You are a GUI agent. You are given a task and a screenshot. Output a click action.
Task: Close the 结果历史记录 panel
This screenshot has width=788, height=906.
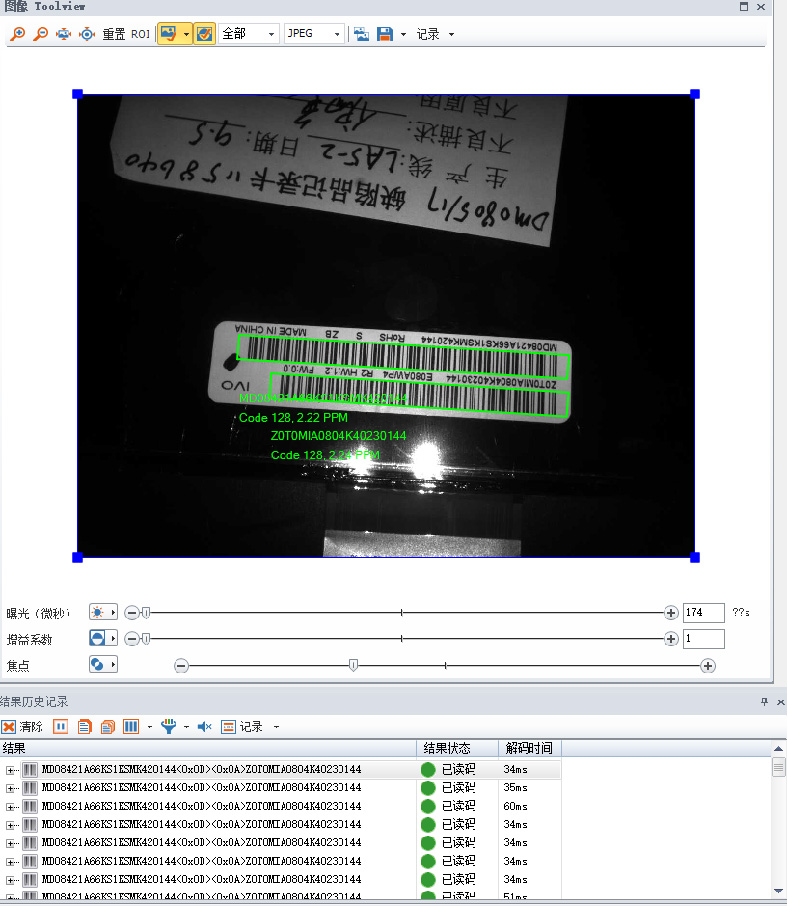coord(780,702)
